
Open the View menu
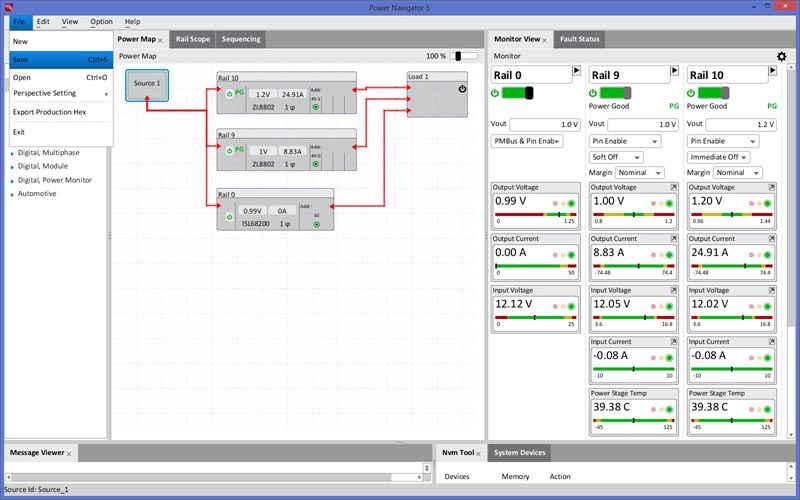pos(70,22)
